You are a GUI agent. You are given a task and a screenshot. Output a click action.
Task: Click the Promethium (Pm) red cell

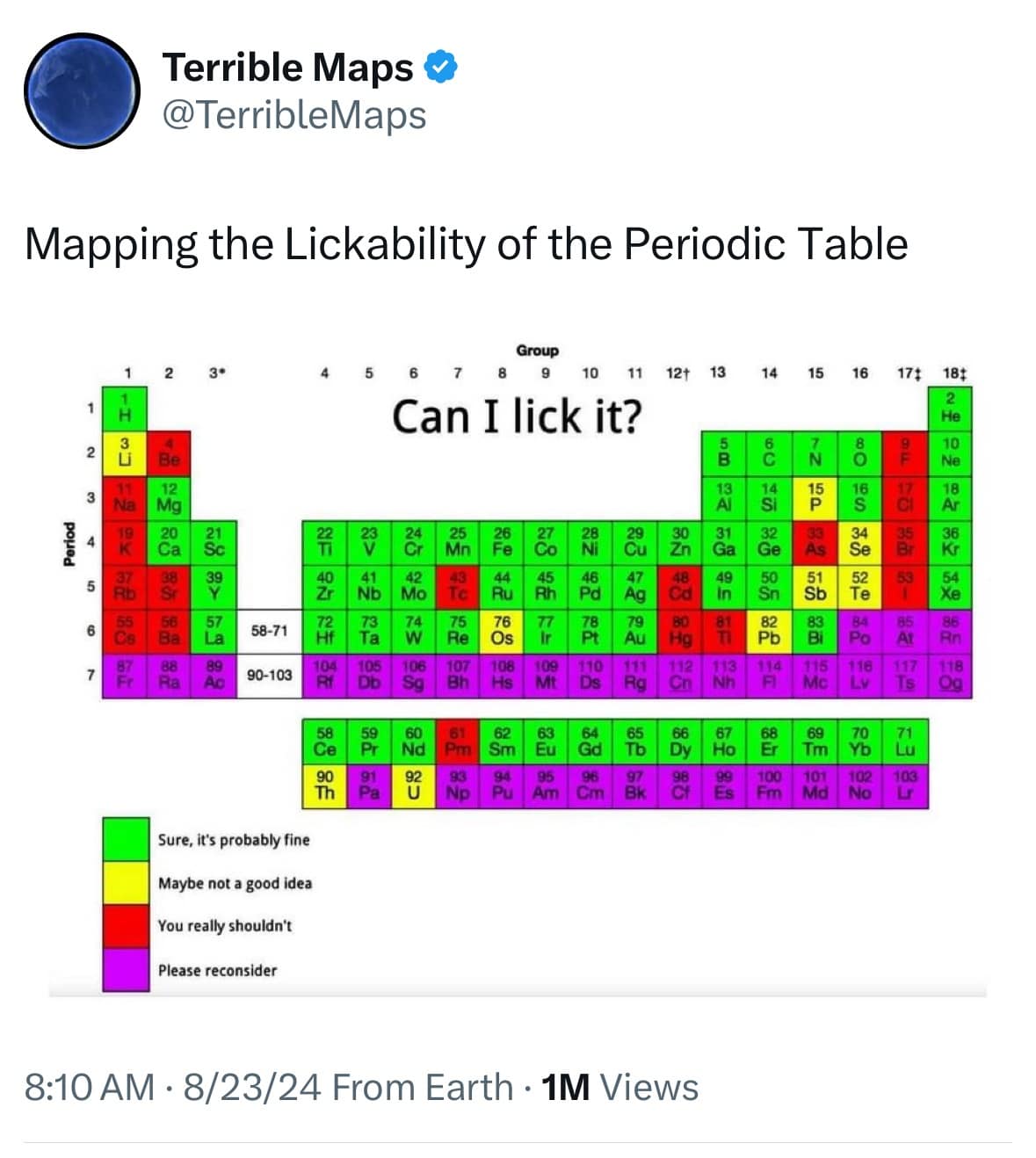(x=457, y=742)
